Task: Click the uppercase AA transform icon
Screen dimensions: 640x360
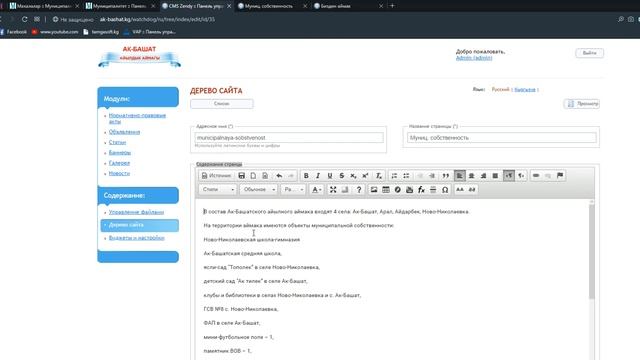Action: coord(460,190)
